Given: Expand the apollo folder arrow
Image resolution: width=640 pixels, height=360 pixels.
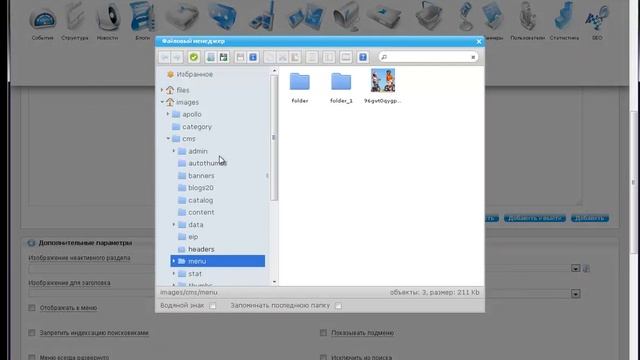Looking at the screenshot, I should pos(168,114).
